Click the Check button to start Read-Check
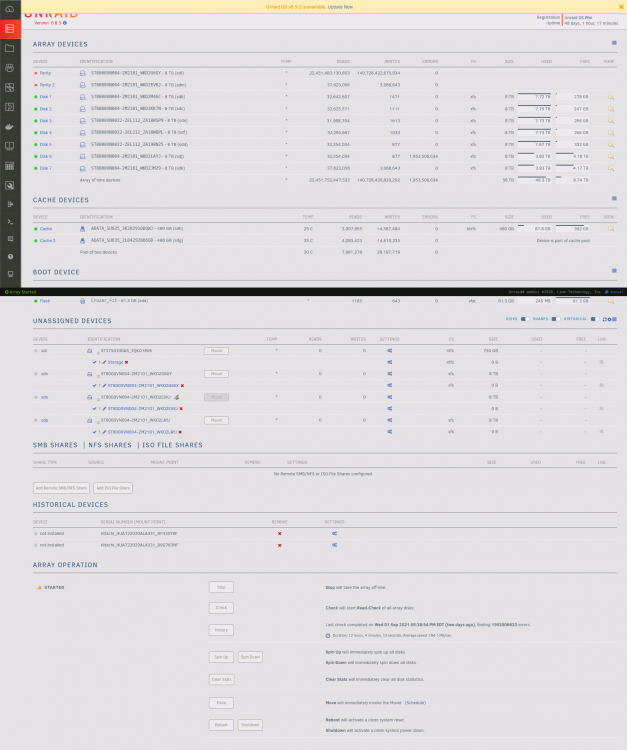 point(221,608)
